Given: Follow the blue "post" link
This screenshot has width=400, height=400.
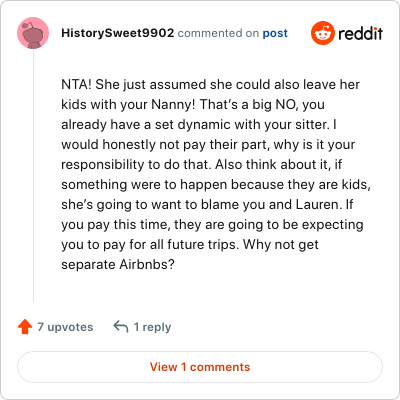Looking at the screenshot, I should point(275,33).
